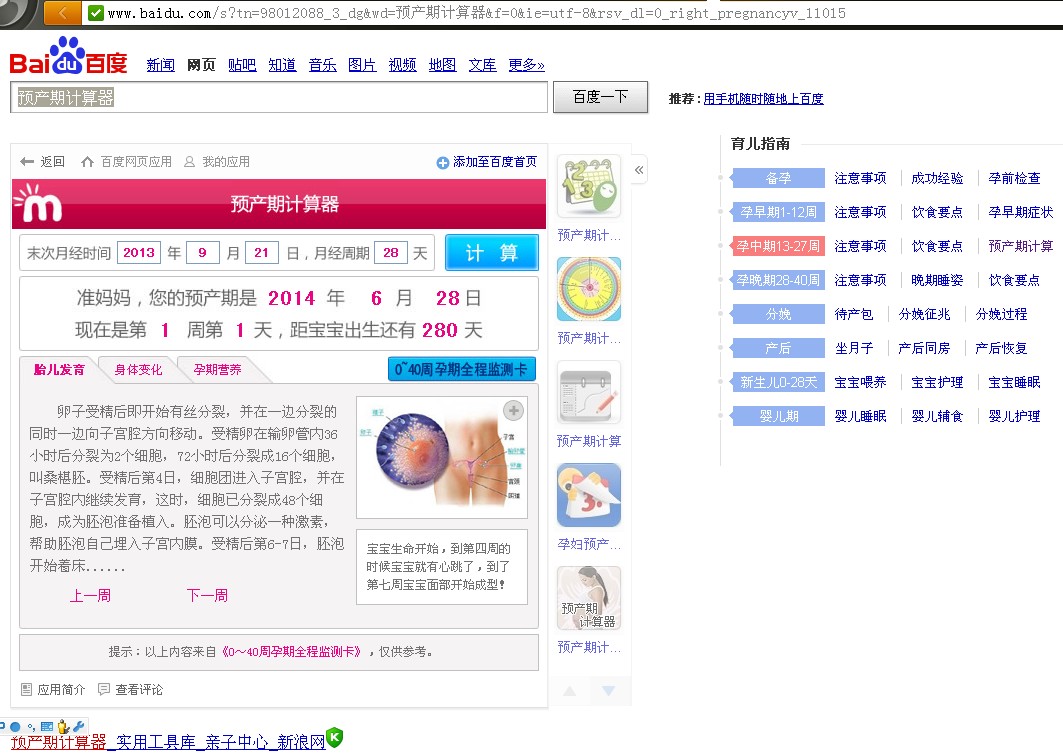Click the 返回 back arrow icon
The height and width of the screenshot is (756, 1063).
point(27,161)
